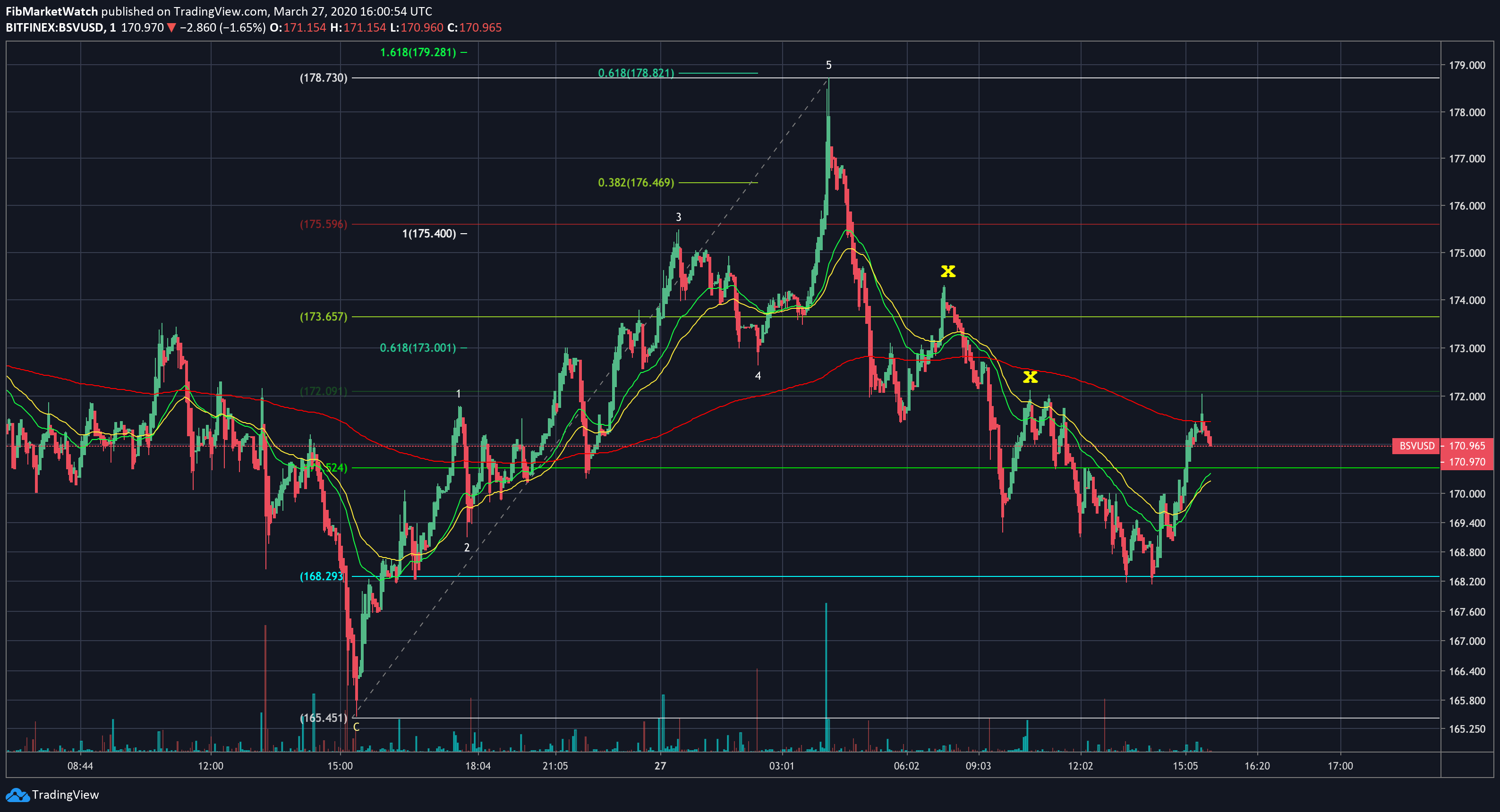The width and height of the screenshot is (1500, 812).
Task: Click the wave 4 label
Action: coord(758,376)
